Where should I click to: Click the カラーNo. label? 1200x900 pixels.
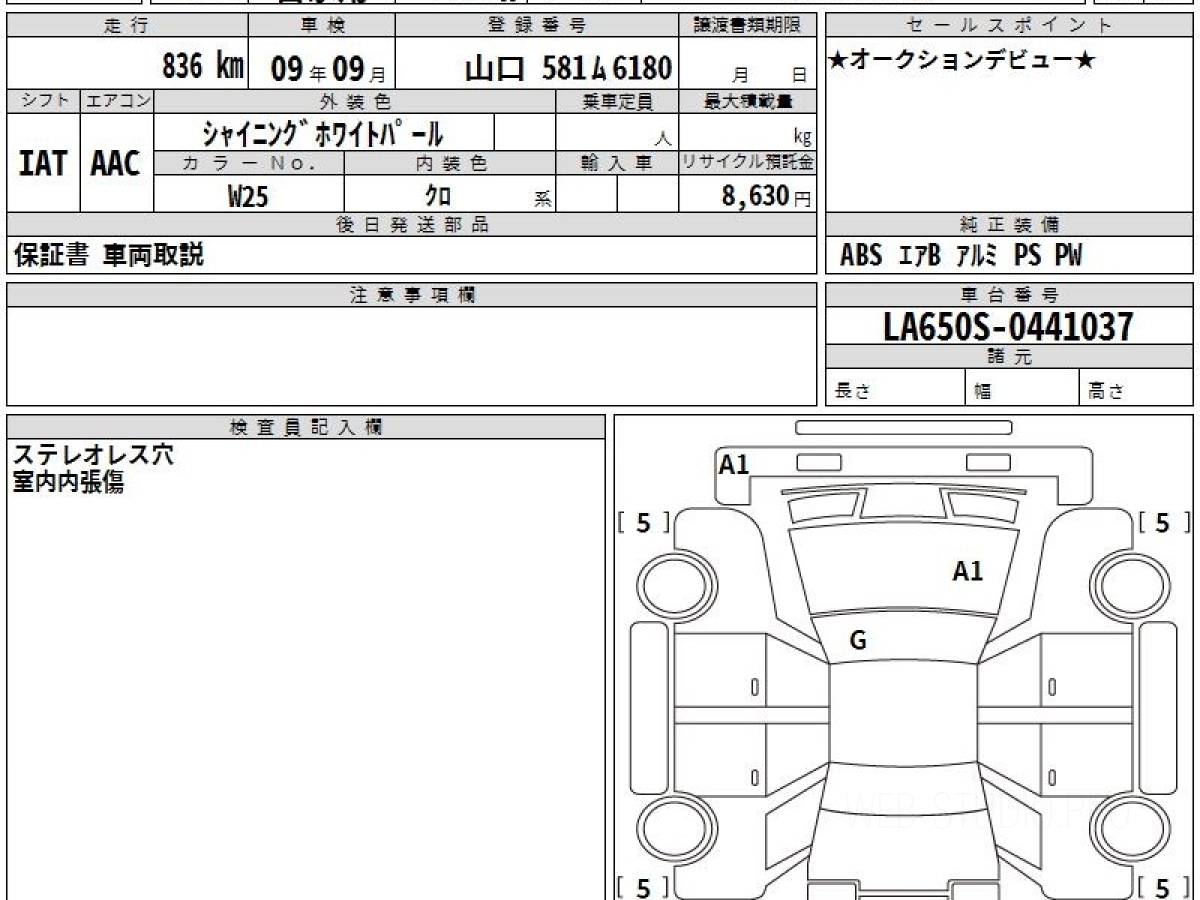tap(249, 163)
